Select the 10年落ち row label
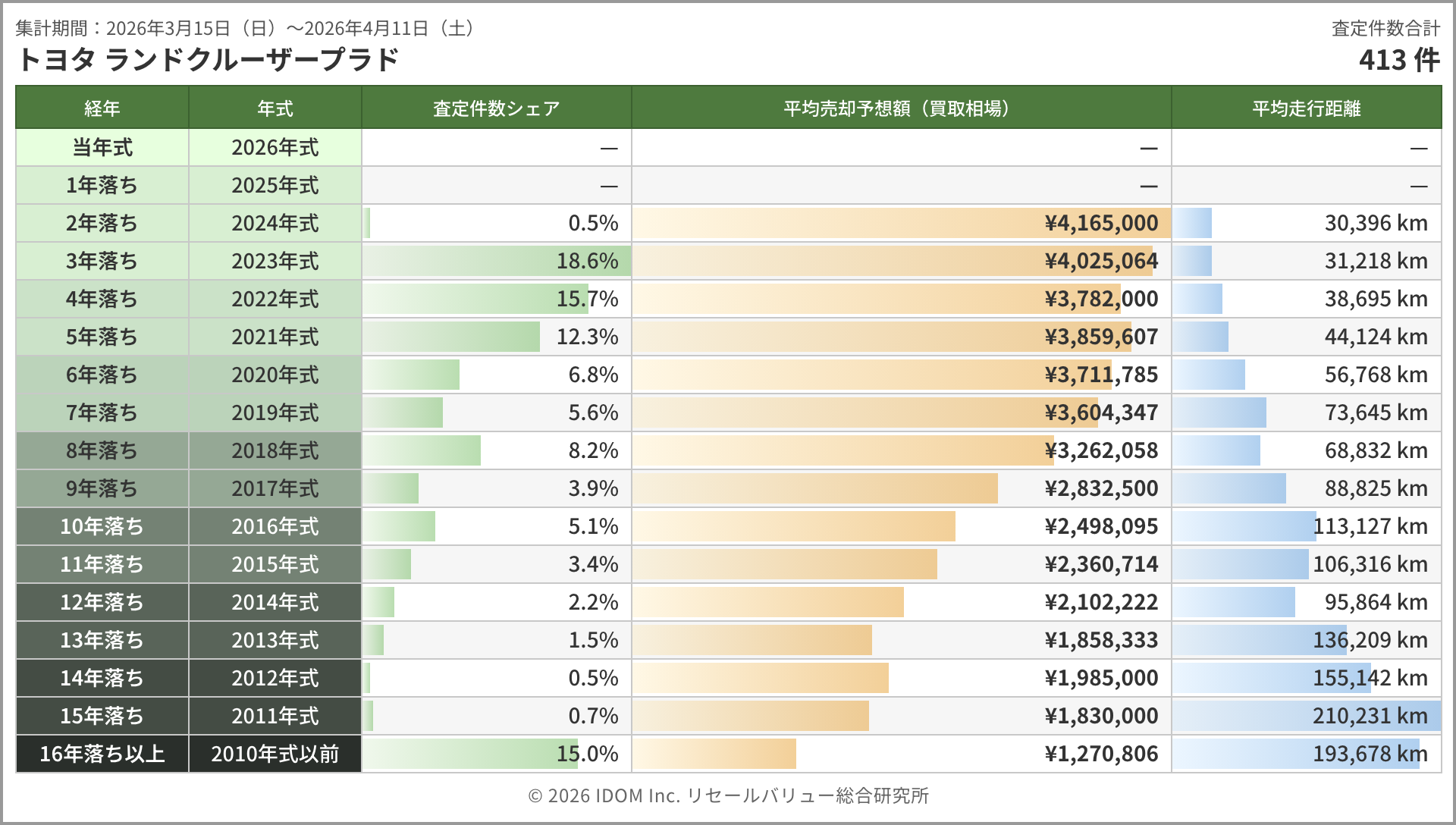This screenshot has height=825, width=1456. click(102, 526)
